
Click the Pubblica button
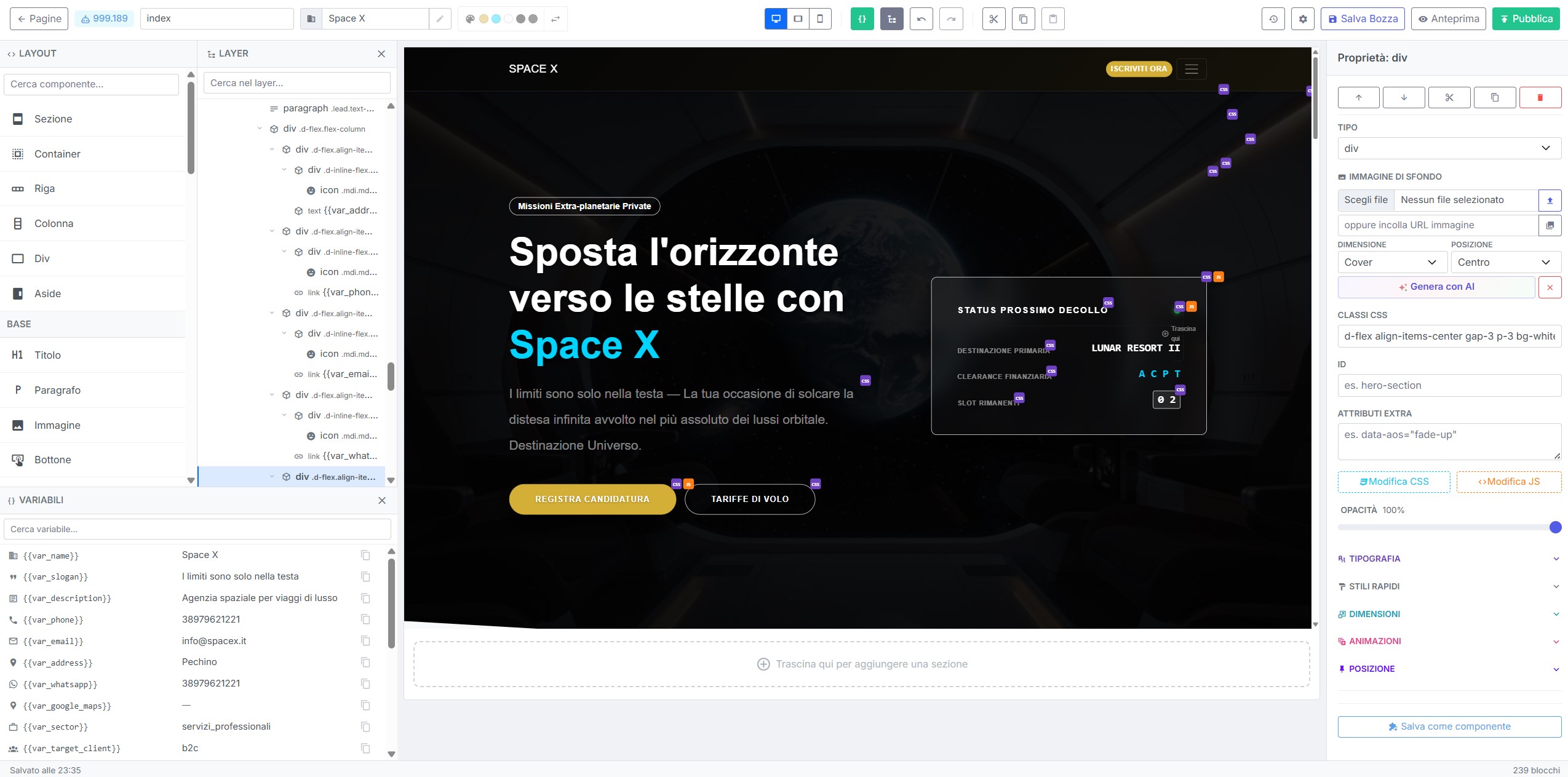(x=1526, y=19)
